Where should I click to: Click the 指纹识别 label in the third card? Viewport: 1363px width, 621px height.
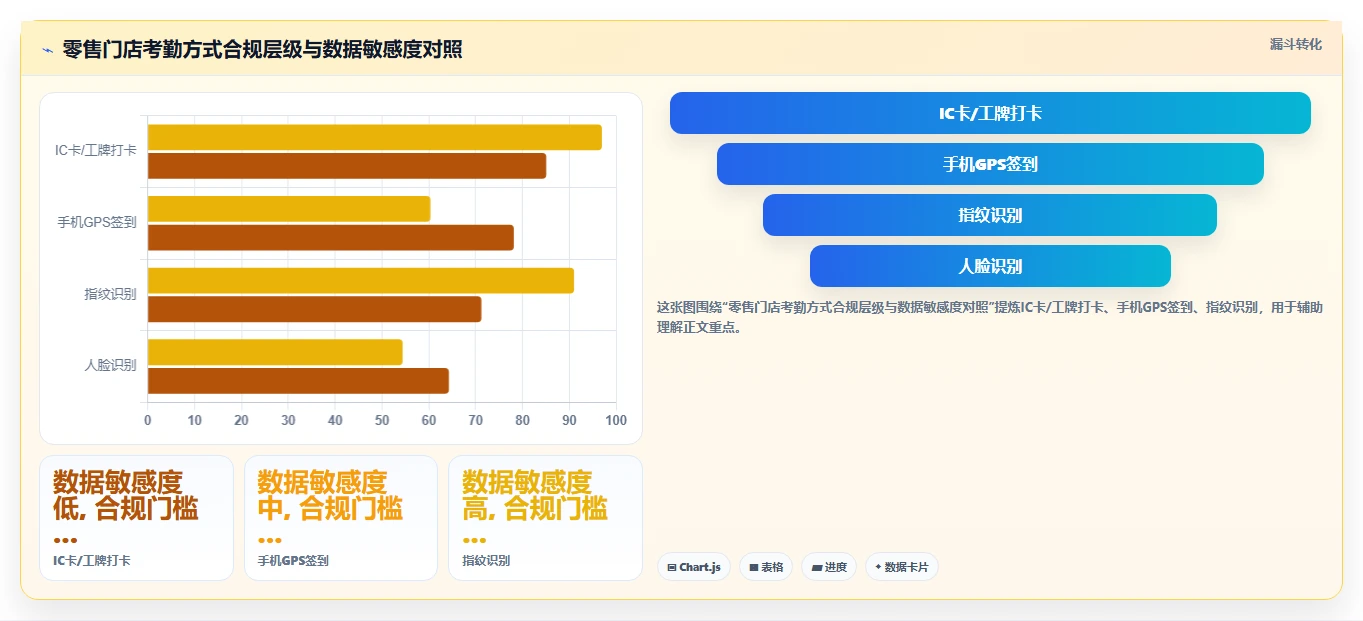[486, 561]
